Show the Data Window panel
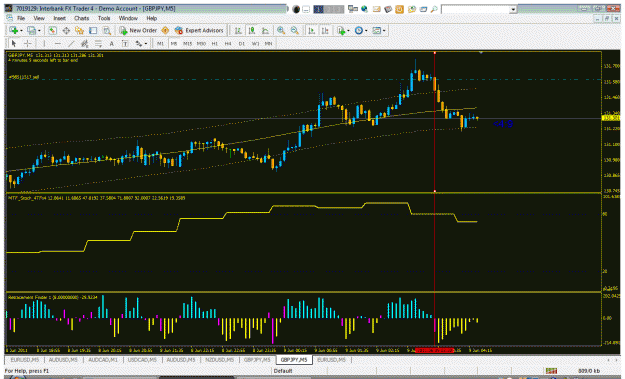 point(66,30)
